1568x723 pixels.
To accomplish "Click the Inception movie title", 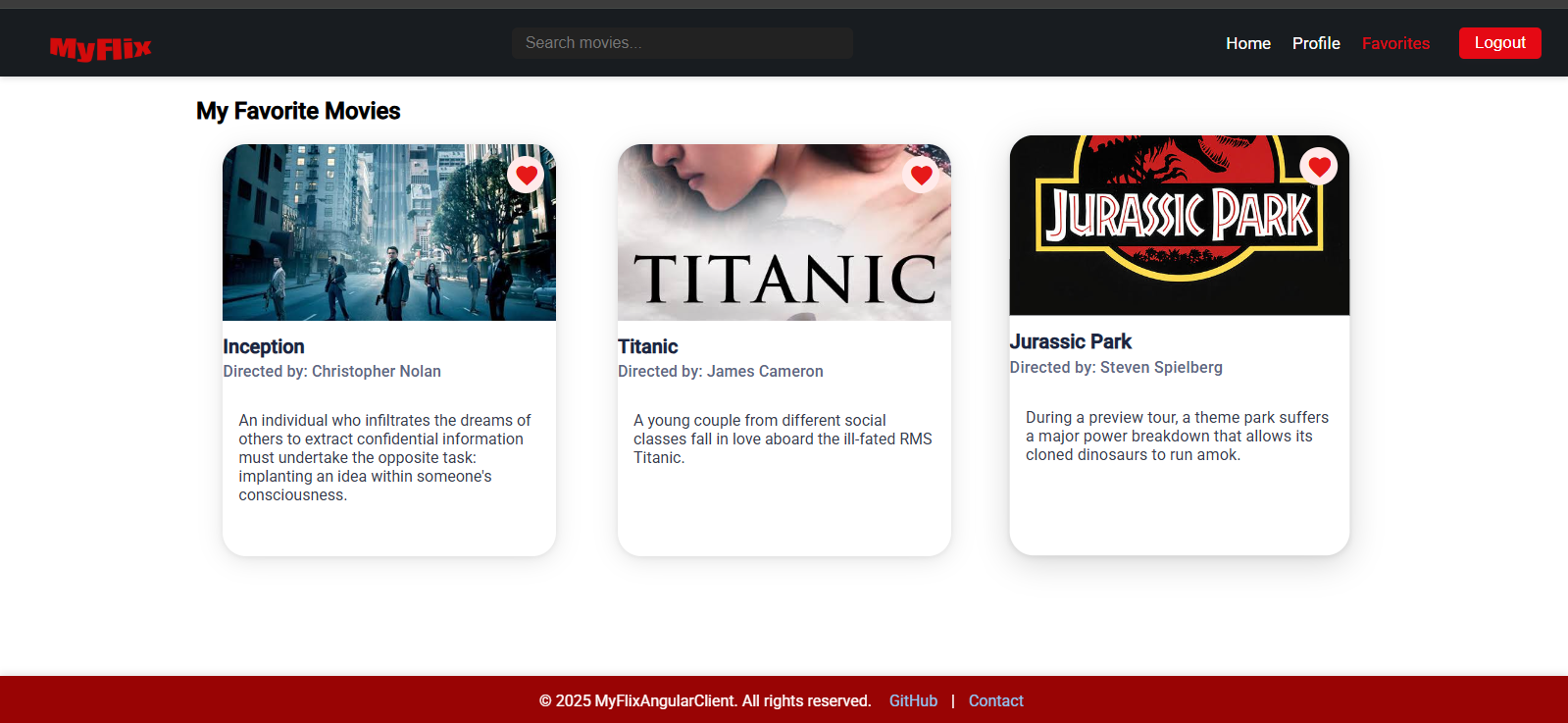I will click(264, 346).
